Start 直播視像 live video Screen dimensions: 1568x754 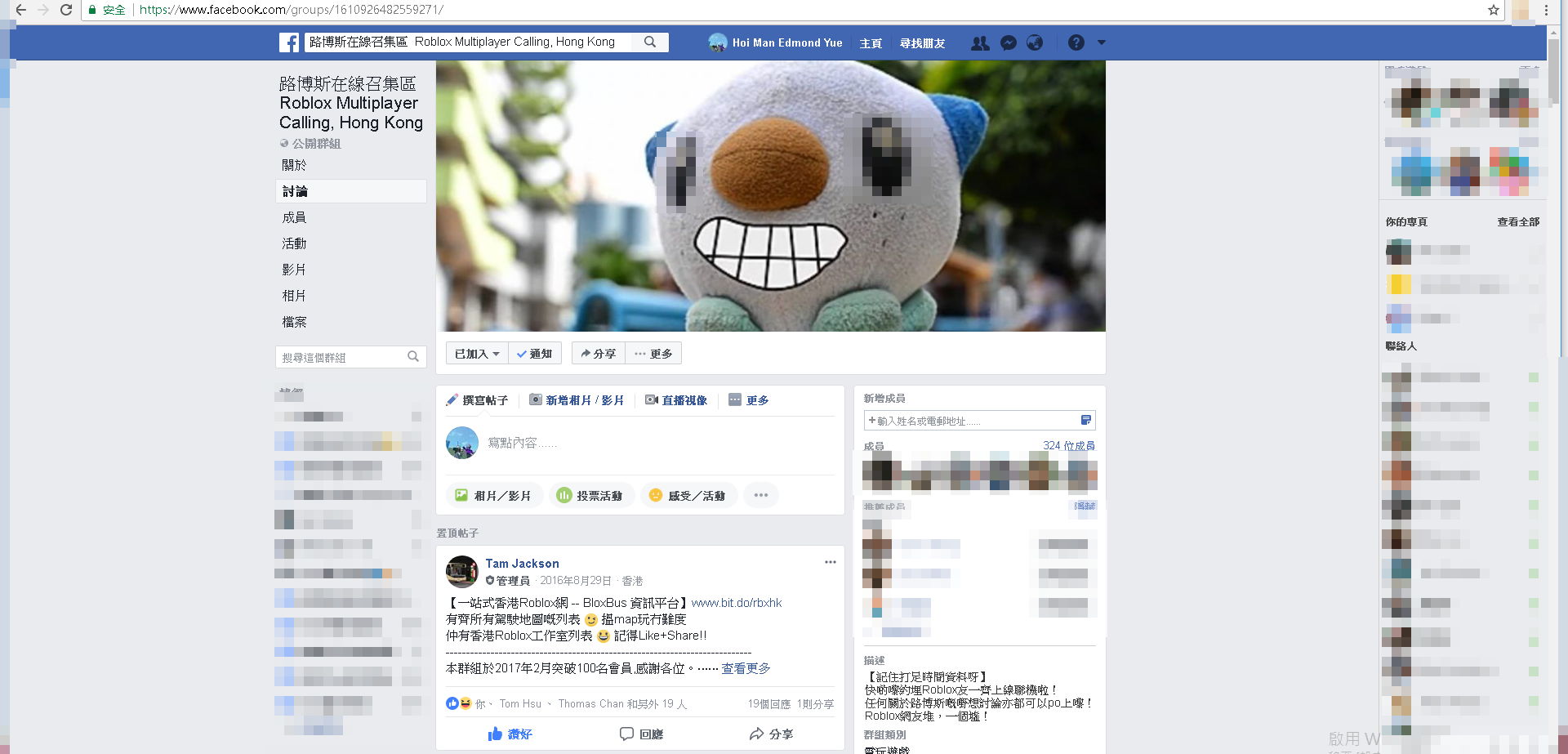click(676, 400)
